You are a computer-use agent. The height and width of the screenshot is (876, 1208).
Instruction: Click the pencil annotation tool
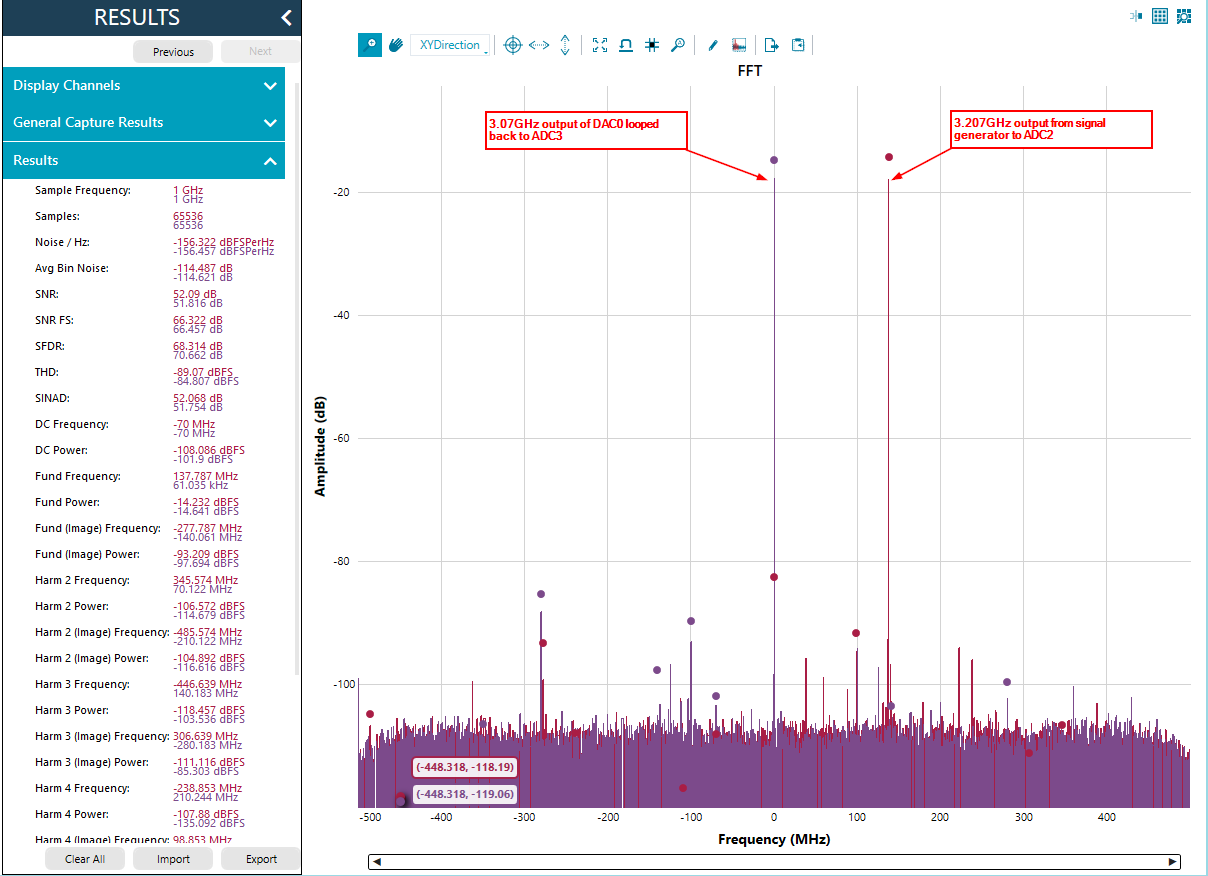713,45
